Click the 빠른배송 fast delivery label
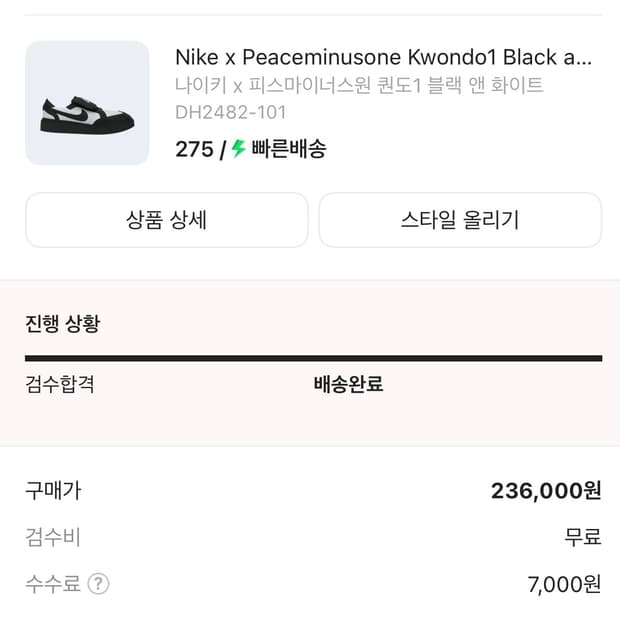The image size is (620, 620). click(x=289, y=149)
